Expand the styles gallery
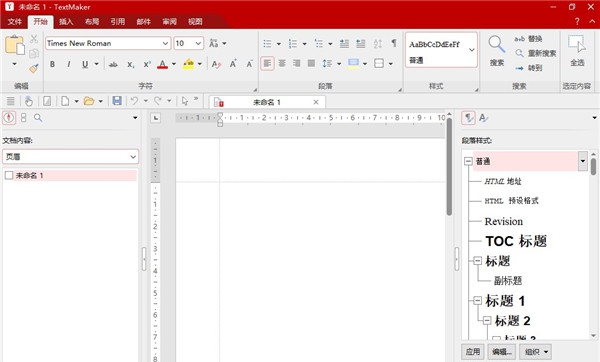The height and width of the screenshot is (362, 600). [x=472, y=50]
